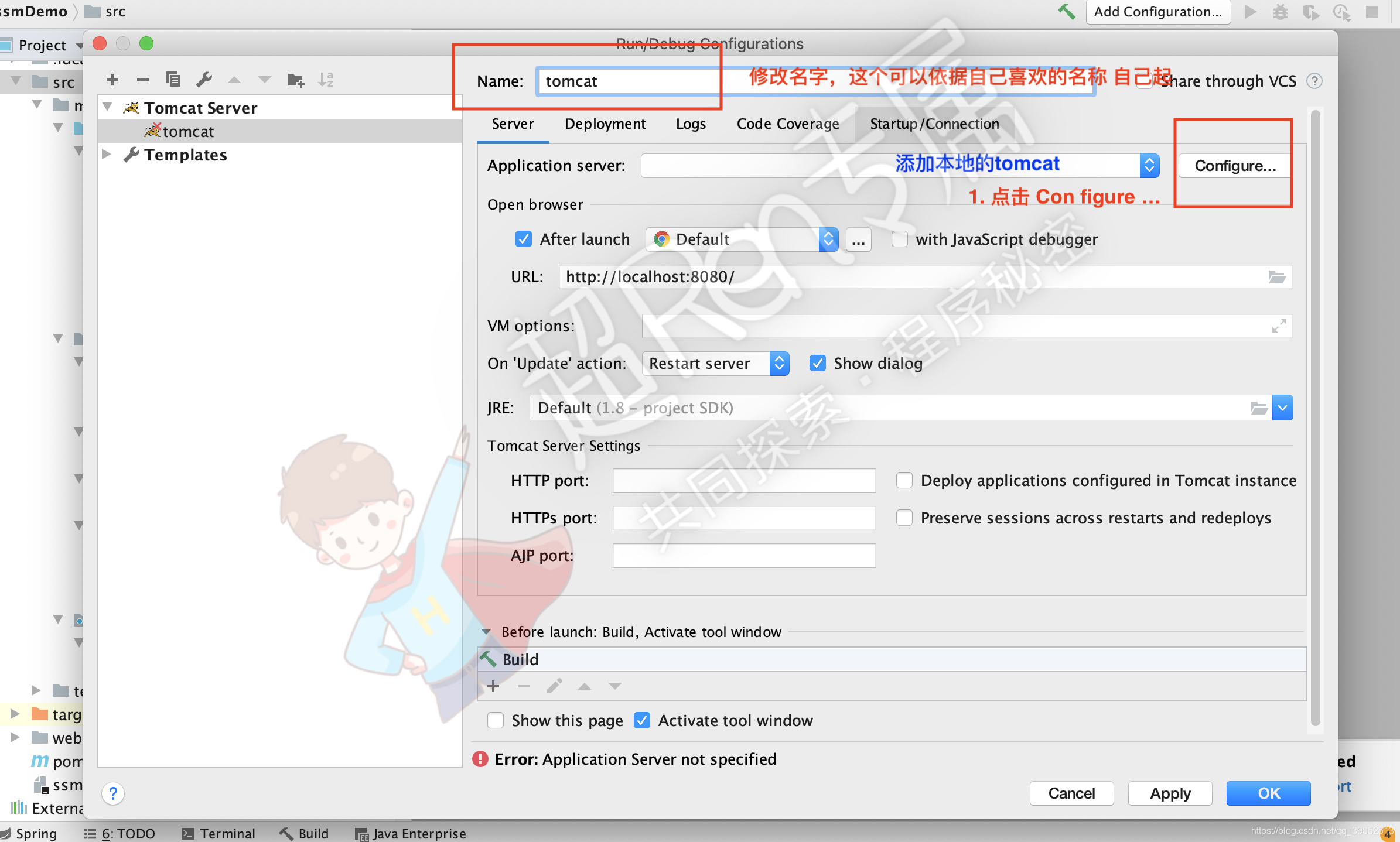The height and width of the screenshot is (842, 1400).
Task: Move before-launch task up arrow
Action: tap(584, 686)
